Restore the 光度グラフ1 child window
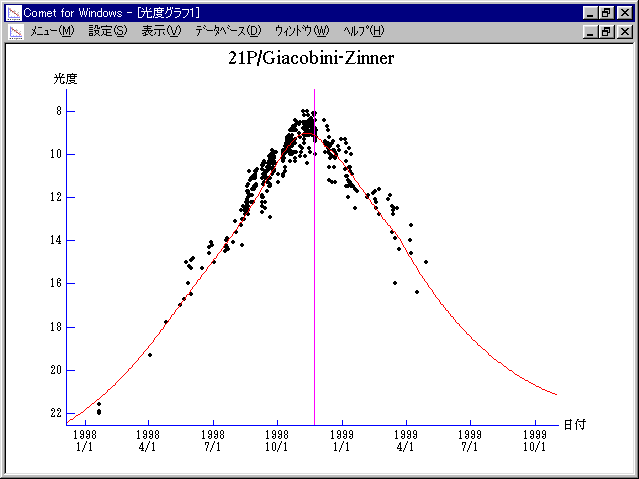639x479 pixels. click(x=606, y=31)
